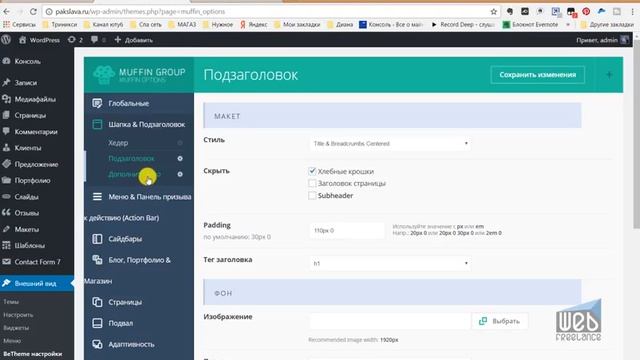Screen dimensions: 640x360
Task: Expand Блог, Портфолио & Магазин section
Action: 139,271
